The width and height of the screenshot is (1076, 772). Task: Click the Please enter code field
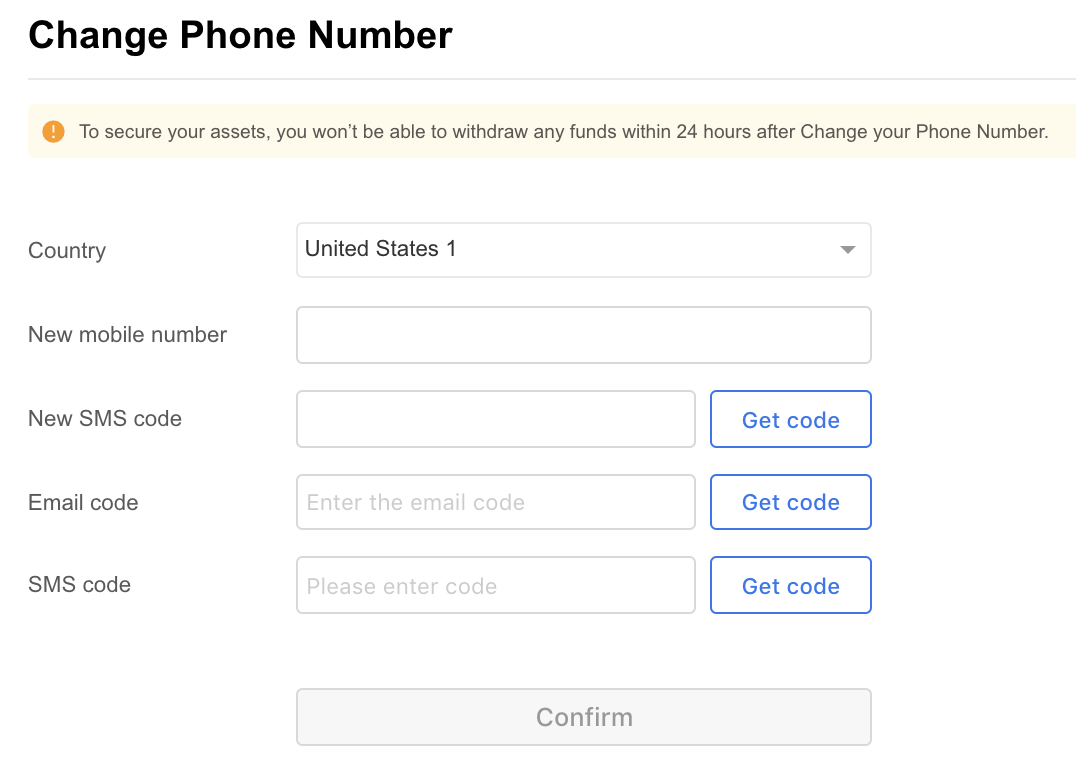pyautogui.click(x=495, y=585)
